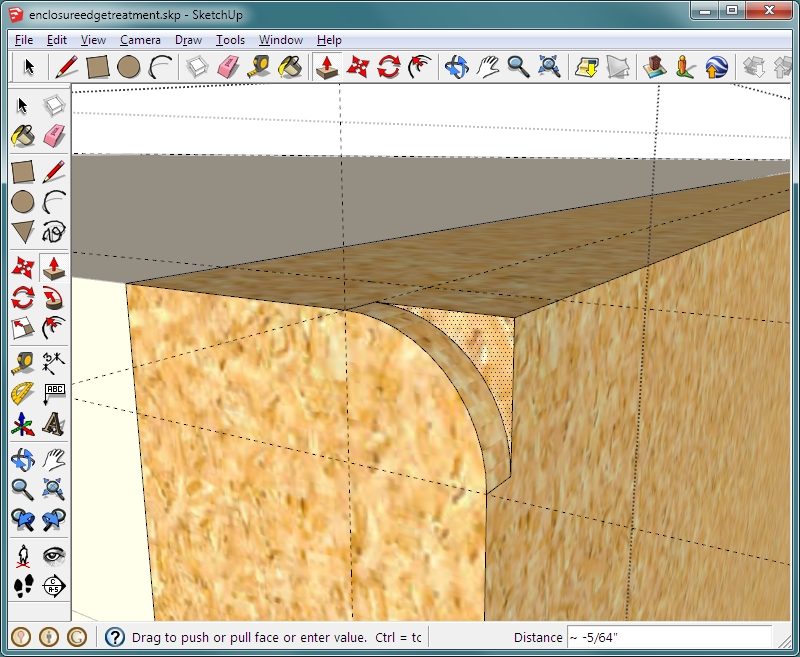Open the View menu
The height and width of the screenshot is (657, 800).
(x=93, y=40)
